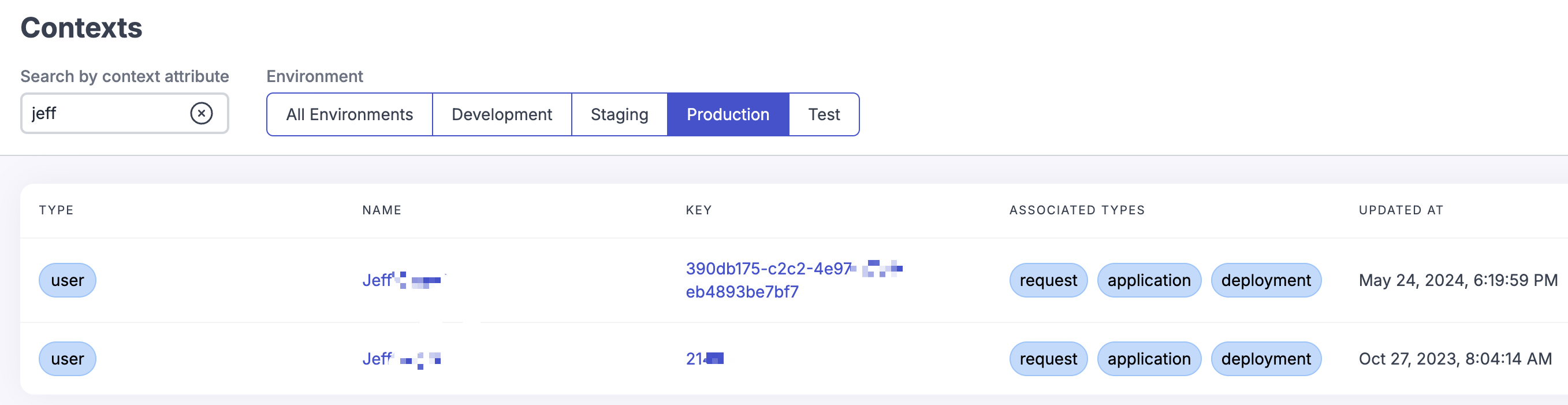This screenshot has height=405, width=1568.
Task: Select the Production environment tab
Action: 728,114
